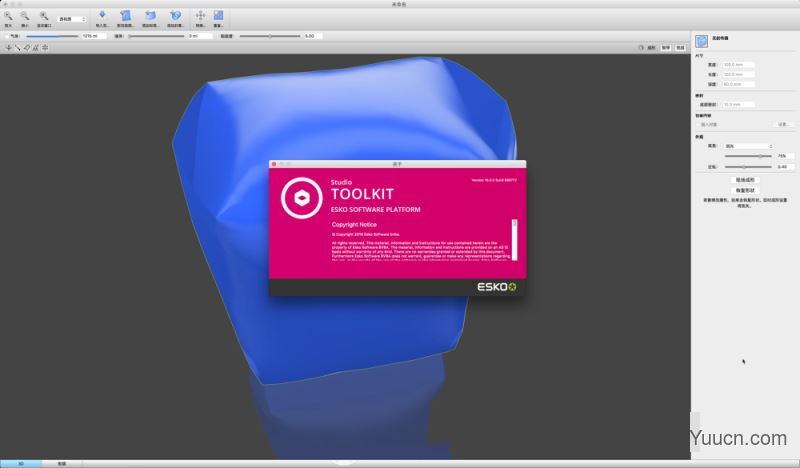
Task: Click the settings button beside the insert object checkbox
Action: (x=784, y=125)
